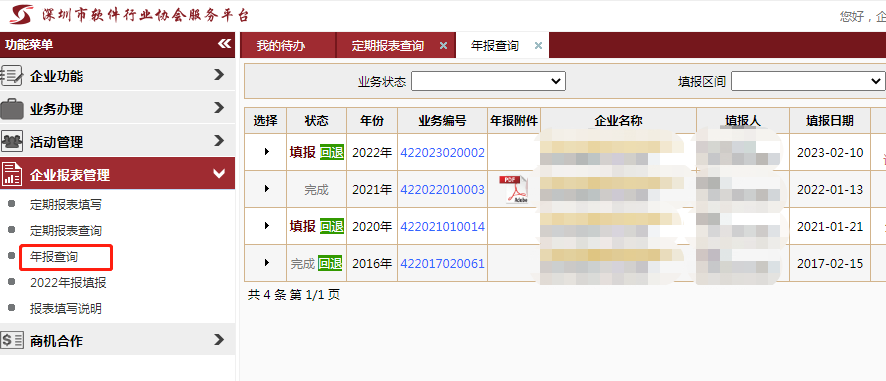Close the 年报查询 tab
This screenshot has height=381, width=886.
tap(538, 46)
